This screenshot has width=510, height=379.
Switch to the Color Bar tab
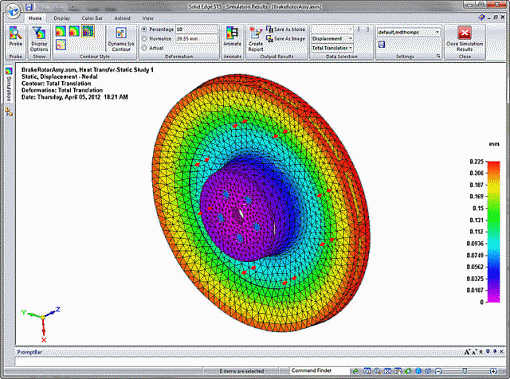click(92, 18)
